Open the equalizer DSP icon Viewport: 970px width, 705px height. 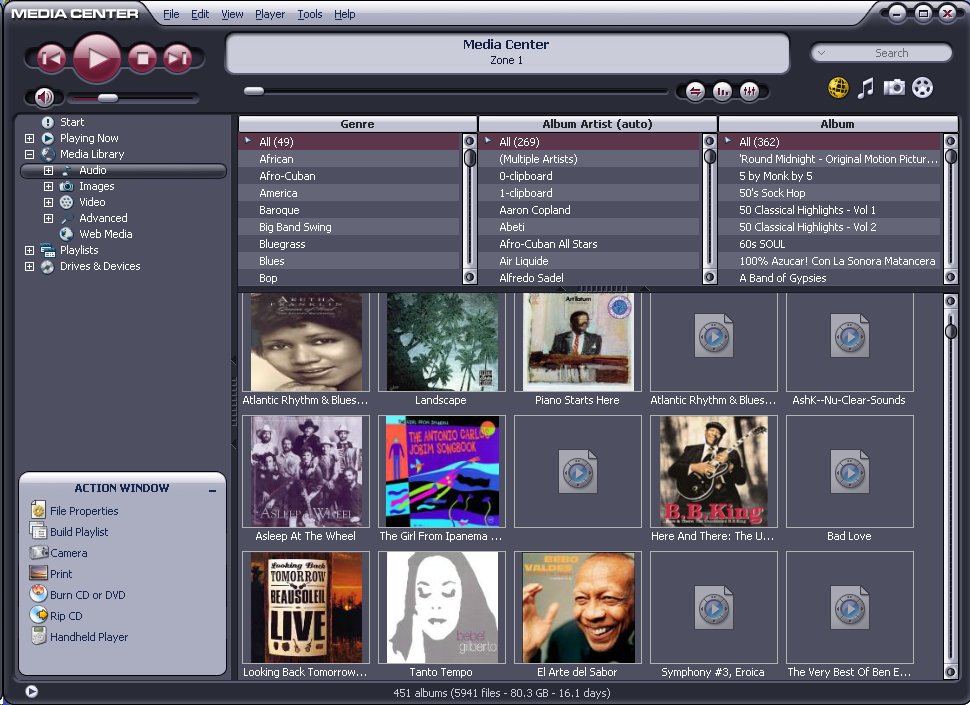point(749,92)
